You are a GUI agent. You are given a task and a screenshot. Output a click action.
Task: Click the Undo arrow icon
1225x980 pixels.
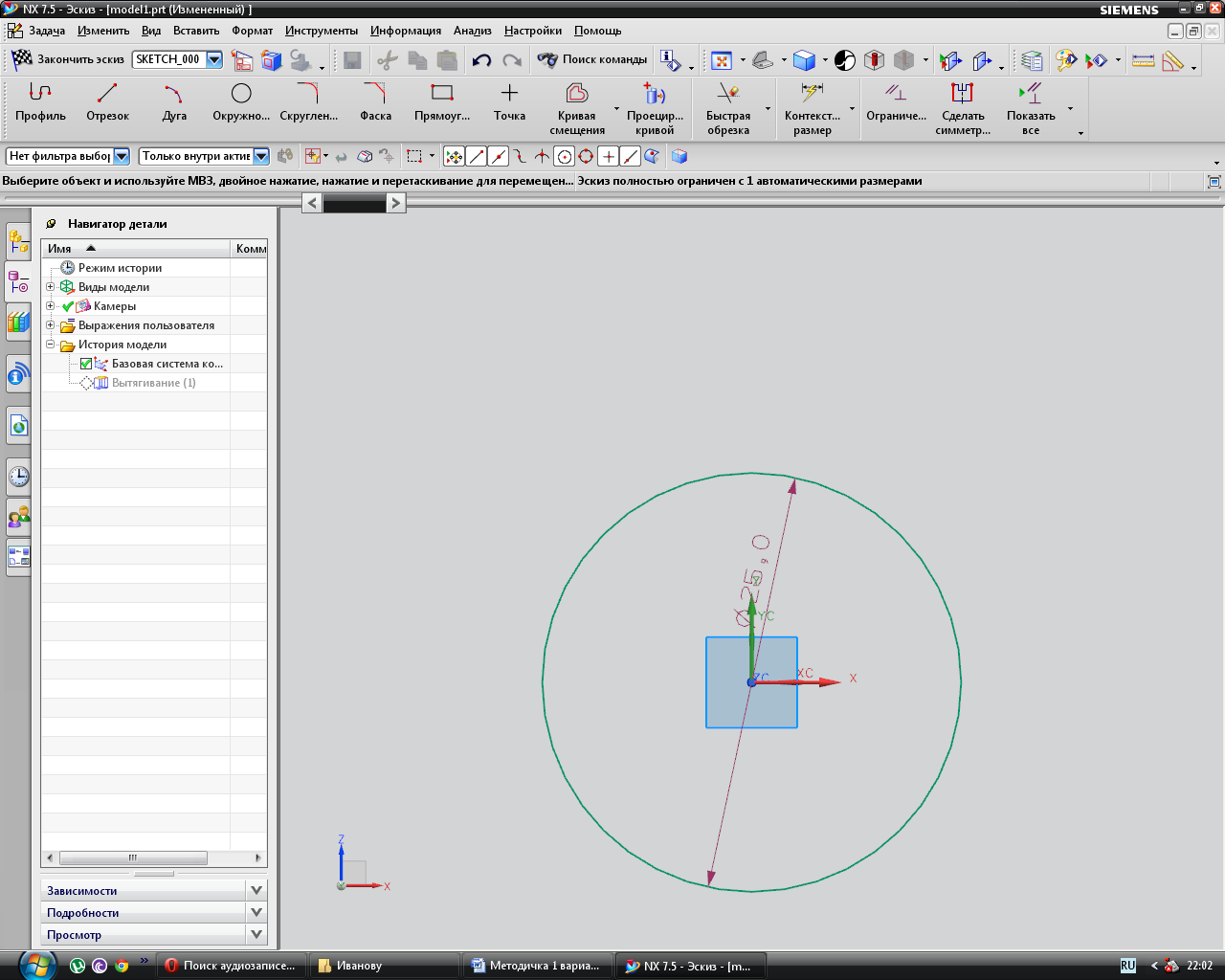pyautogui.click(x=481, y=60)
